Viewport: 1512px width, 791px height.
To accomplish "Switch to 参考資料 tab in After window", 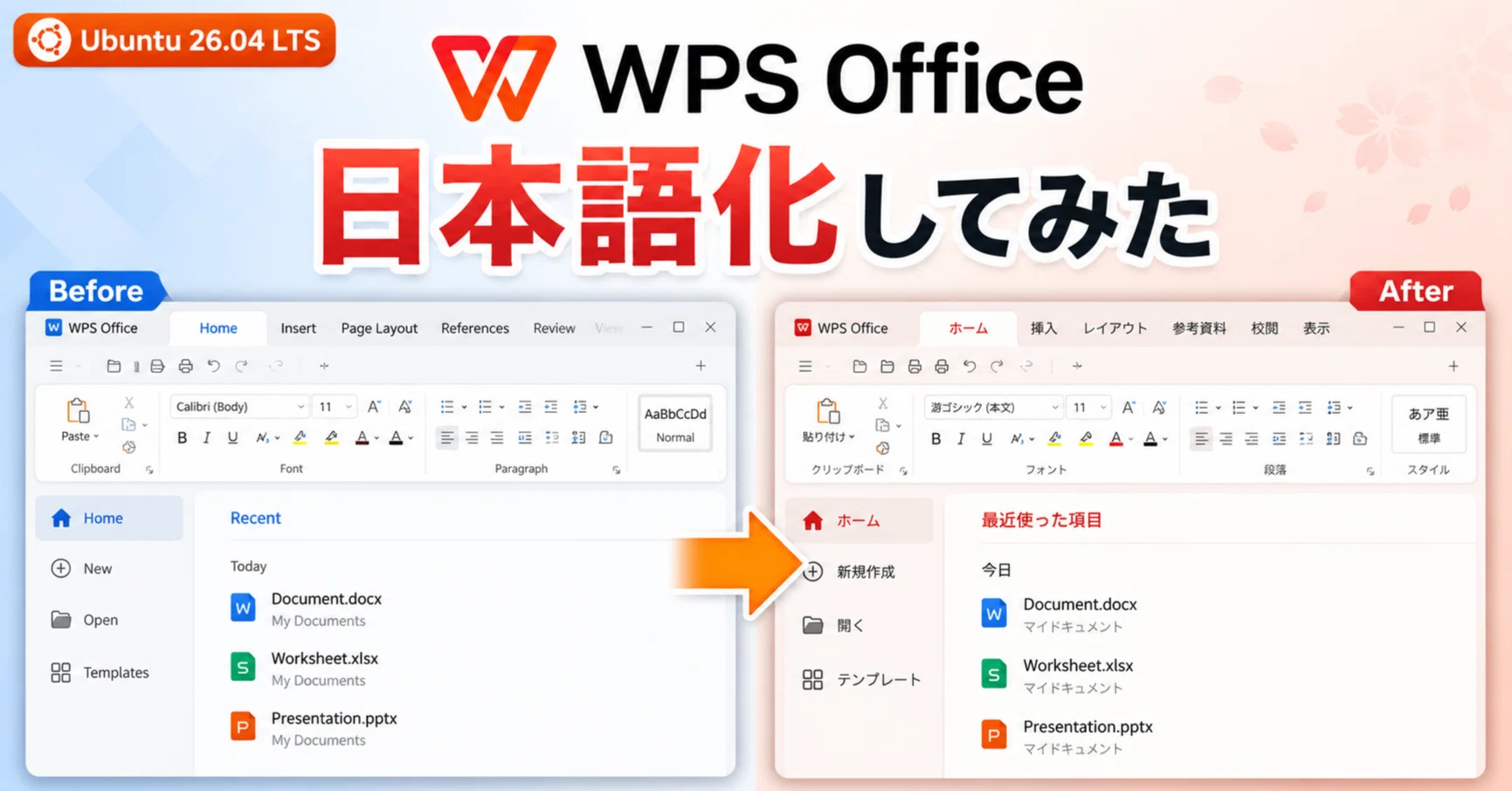I will tap(1199, 328).
